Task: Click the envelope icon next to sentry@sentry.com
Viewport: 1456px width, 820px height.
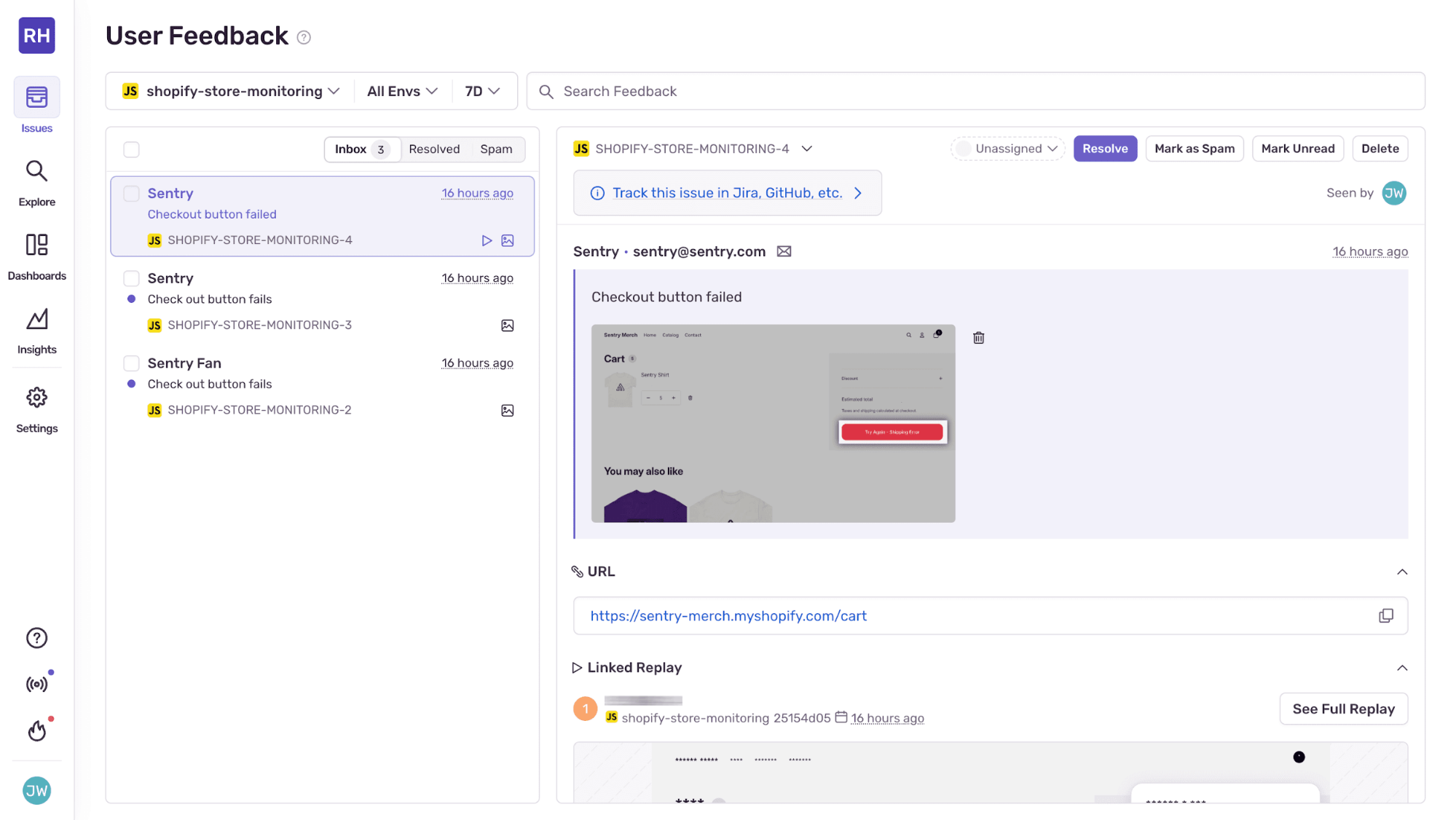Action: click(784, 251)
